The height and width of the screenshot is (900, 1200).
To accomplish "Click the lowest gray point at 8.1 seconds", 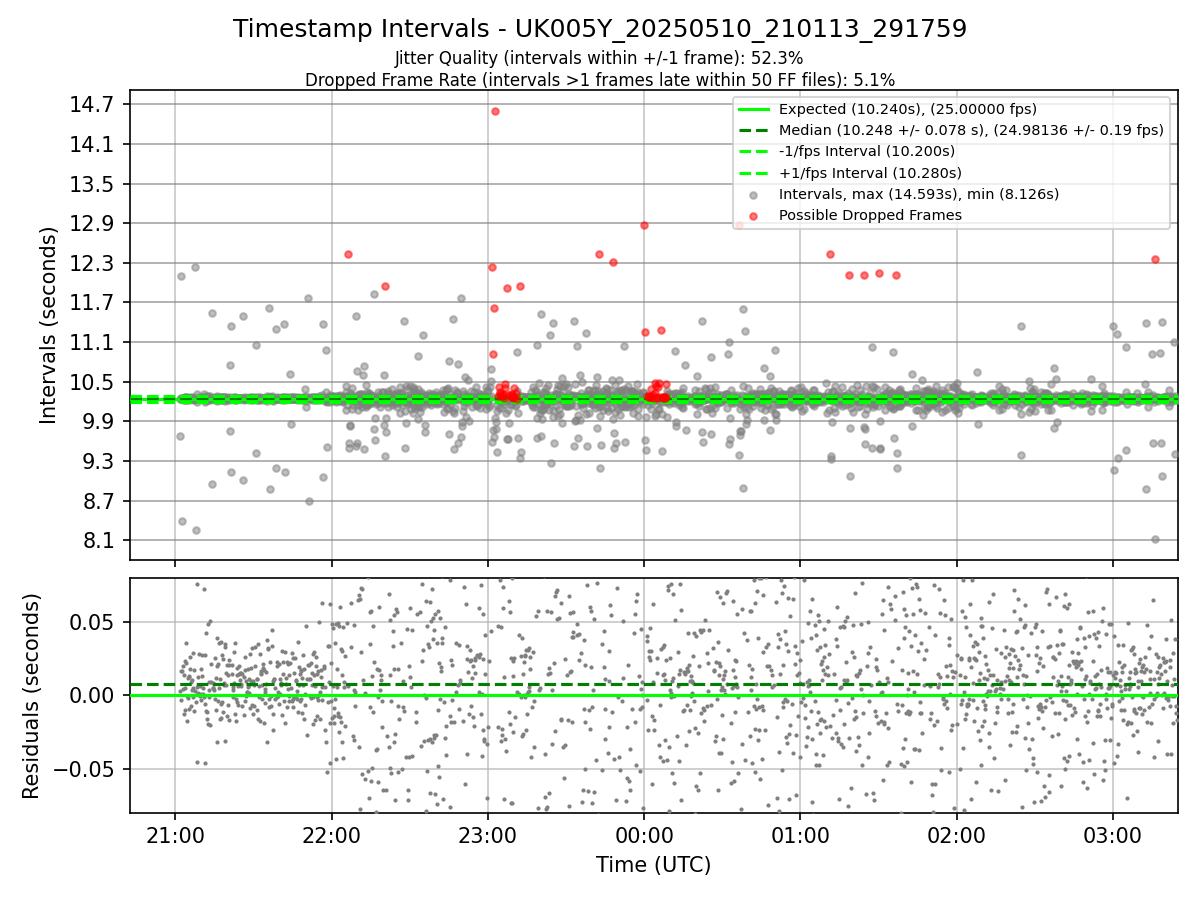I will click(1155, 539).
